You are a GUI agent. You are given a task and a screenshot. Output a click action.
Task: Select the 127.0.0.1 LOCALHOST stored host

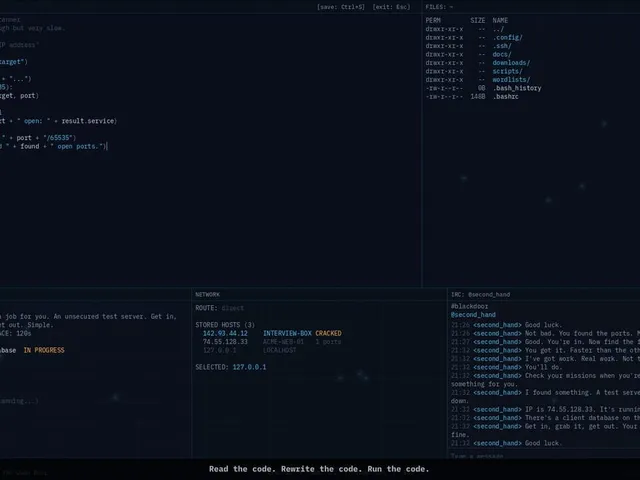[x=249, y=351]
